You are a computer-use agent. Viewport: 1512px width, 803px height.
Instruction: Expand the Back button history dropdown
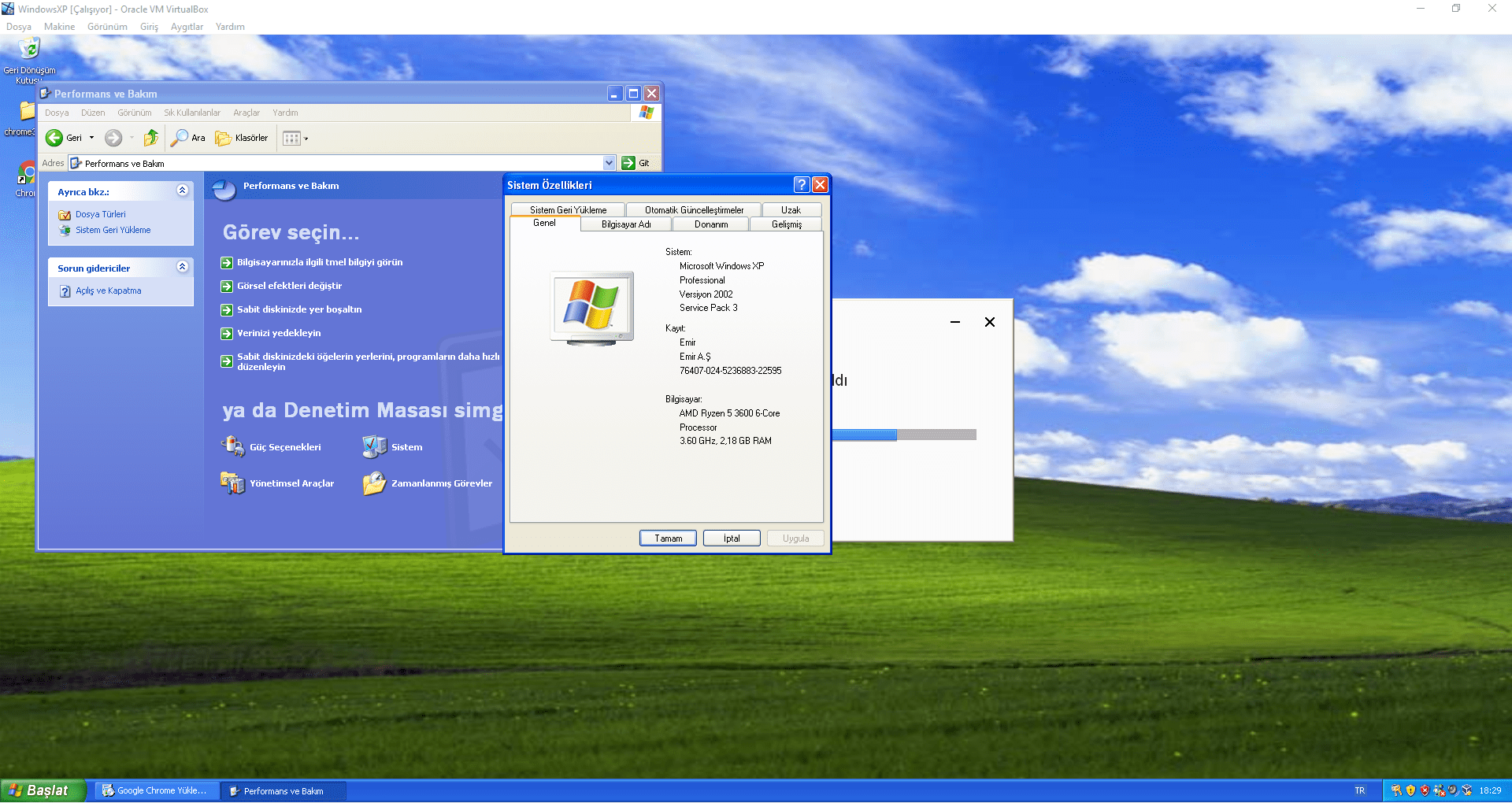tap(91, 139)
